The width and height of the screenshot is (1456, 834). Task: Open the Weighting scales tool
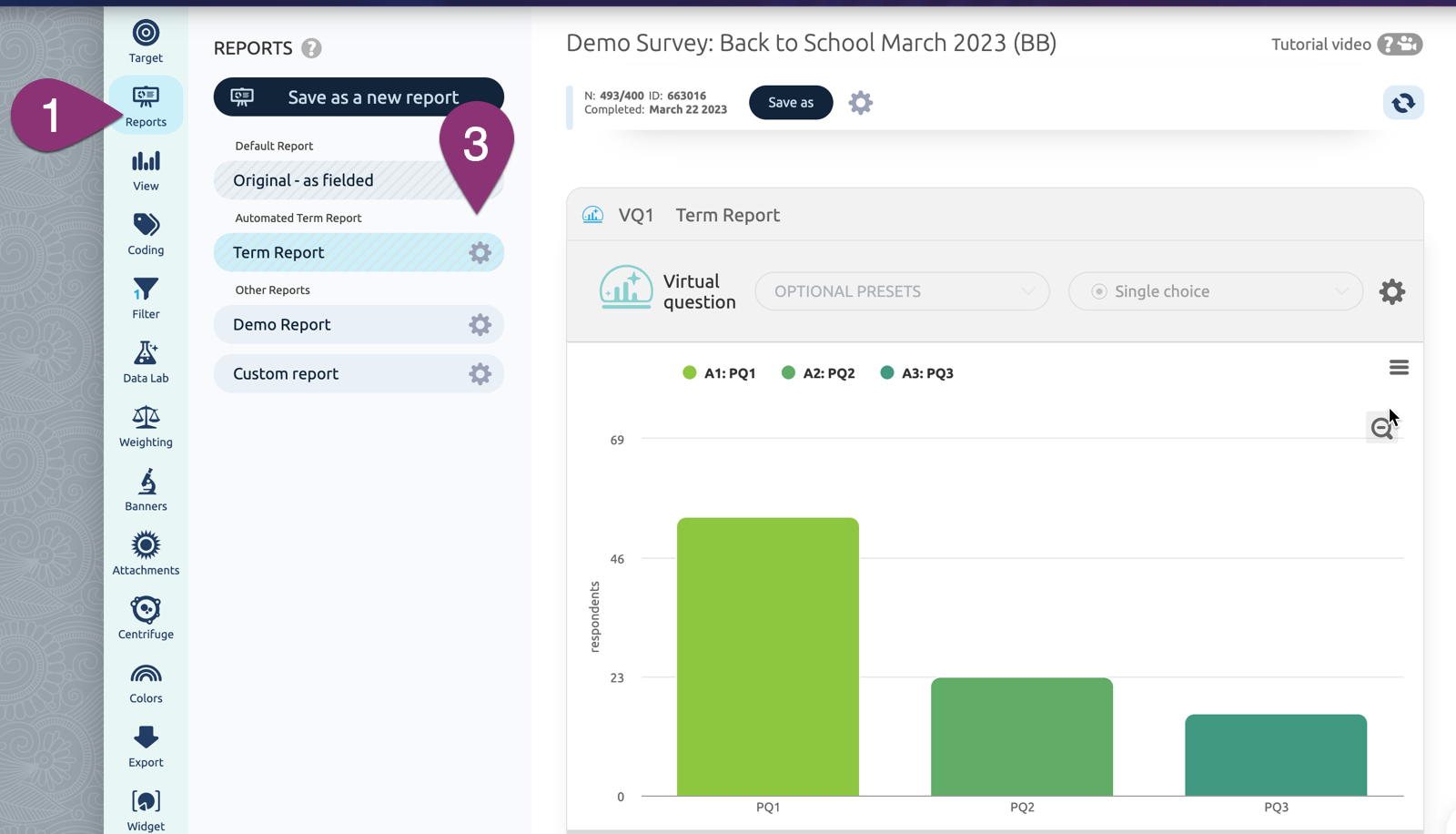click(x=146, y=426)
